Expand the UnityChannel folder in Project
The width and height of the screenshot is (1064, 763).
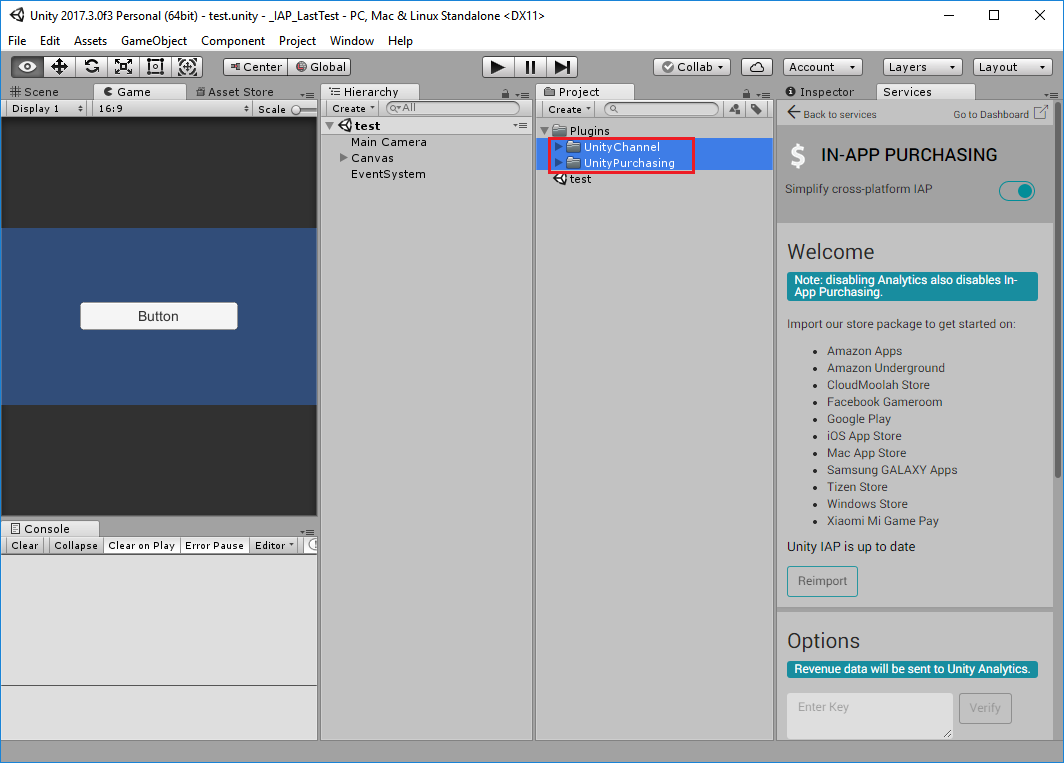point(560,147)
